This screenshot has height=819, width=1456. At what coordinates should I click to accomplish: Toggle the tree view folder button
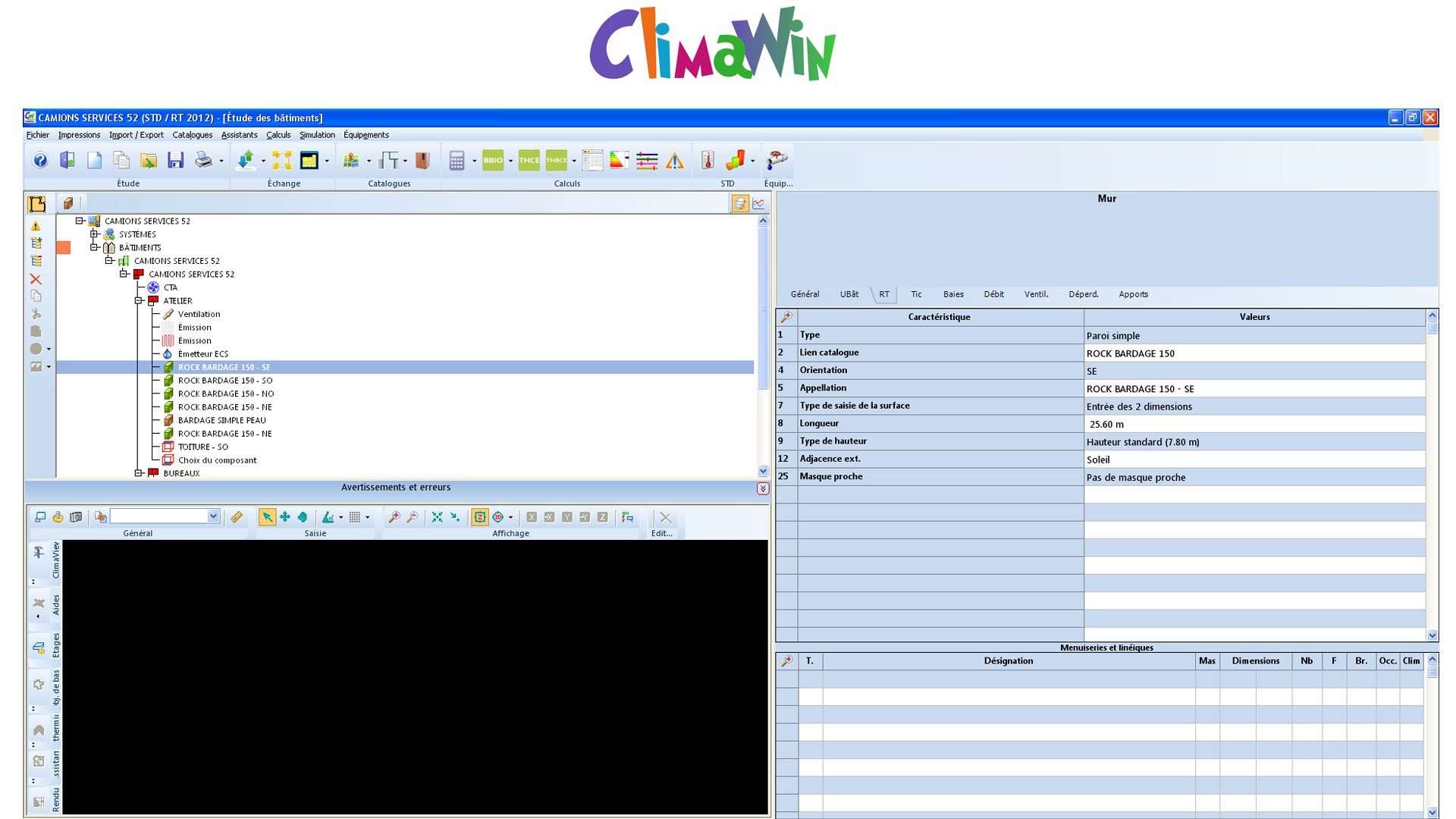point(37,203)
